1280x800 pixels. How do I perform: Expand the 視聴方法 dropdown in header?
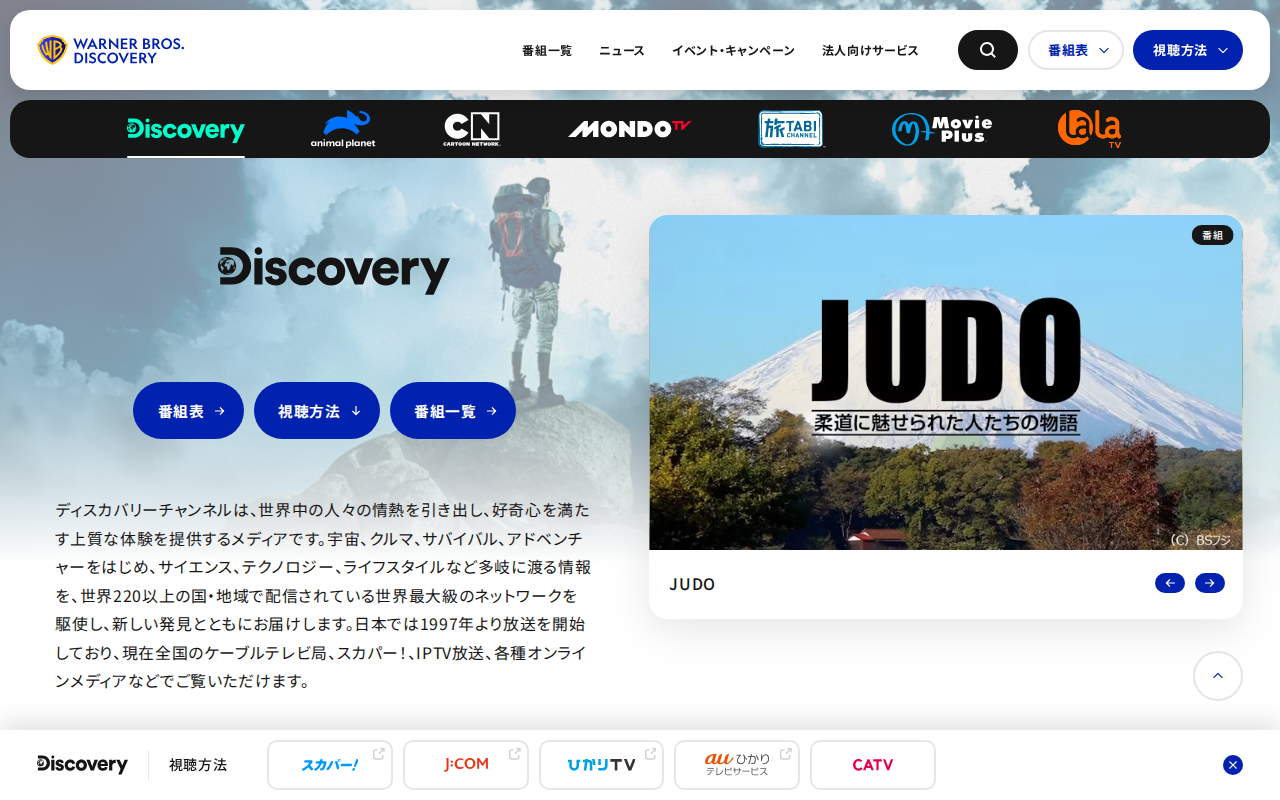(1188, 50)
